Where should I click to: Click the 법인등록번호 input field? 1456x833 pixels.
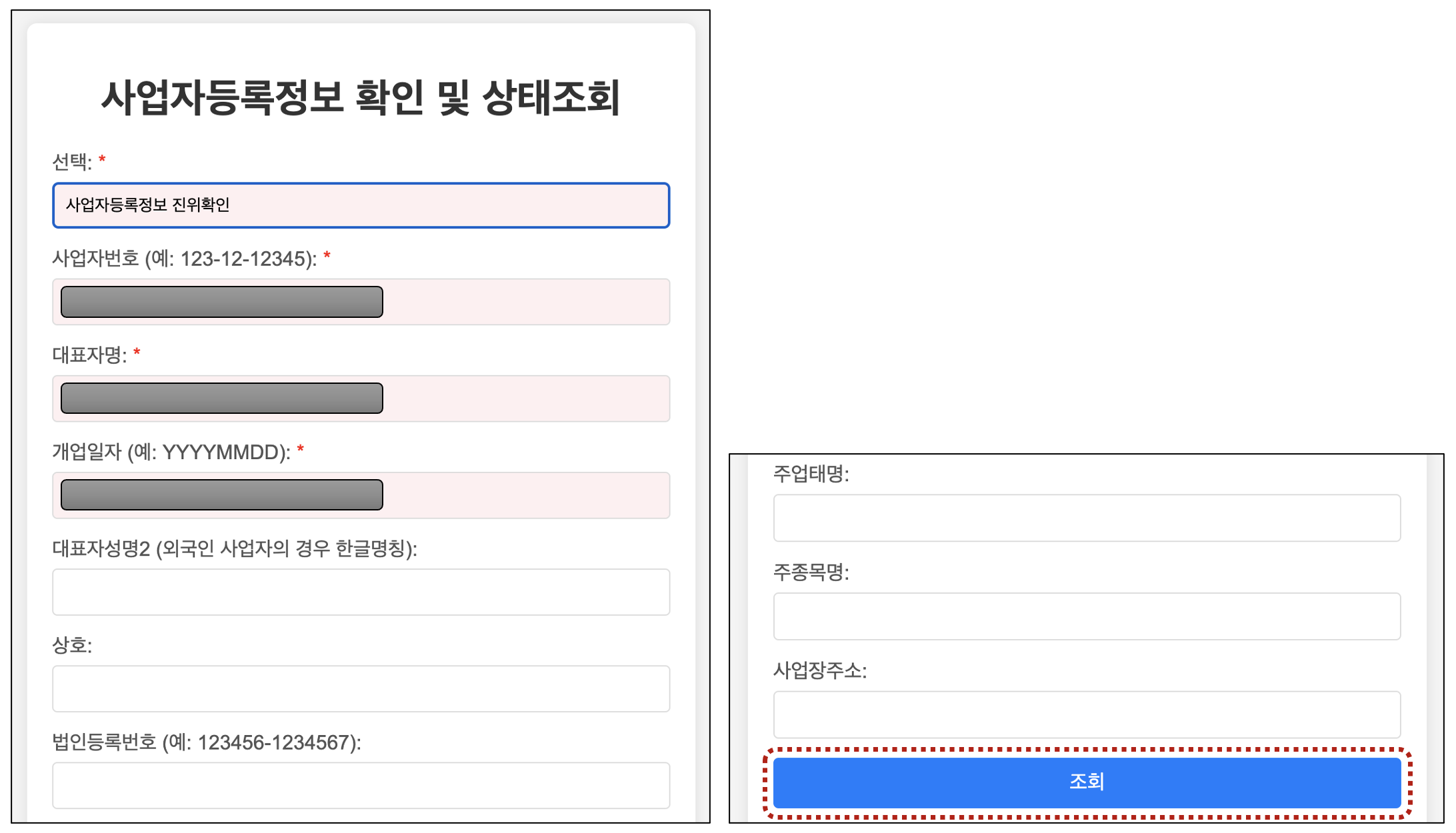coord(361,785)
